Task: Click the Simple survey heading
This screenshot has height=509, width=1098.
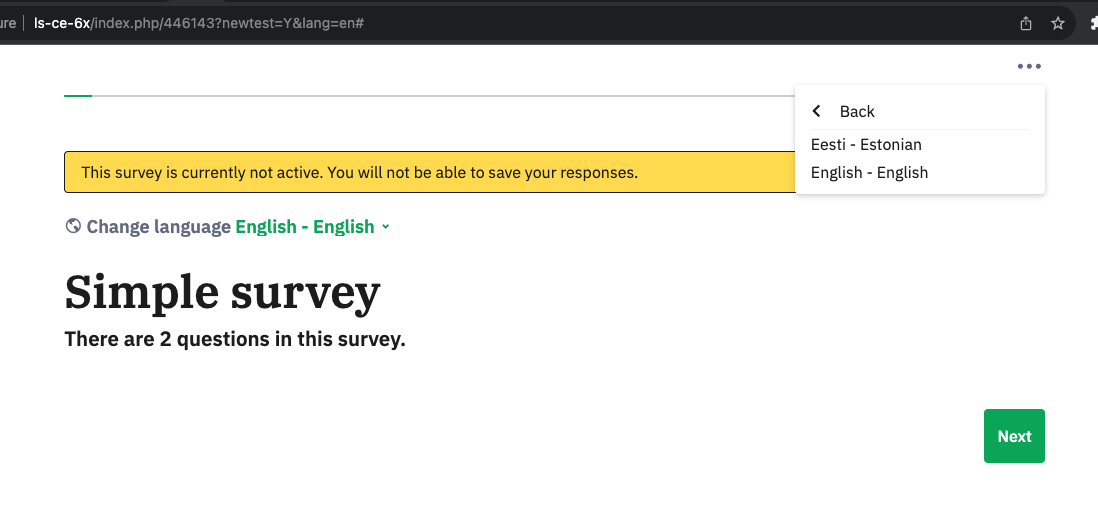Action: click(222, 293)
